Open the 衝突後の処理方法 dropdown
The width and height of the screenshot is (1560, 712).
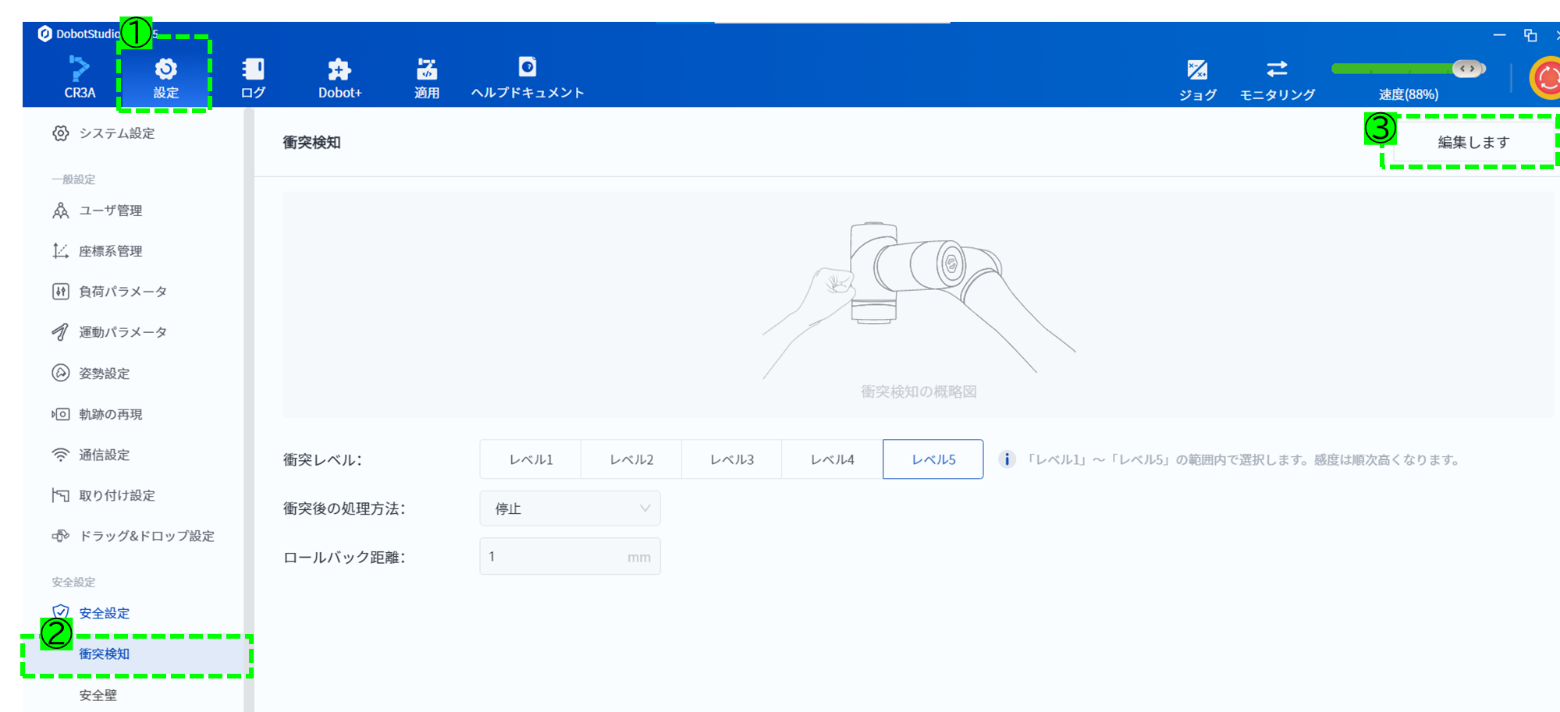coord(570,509)
